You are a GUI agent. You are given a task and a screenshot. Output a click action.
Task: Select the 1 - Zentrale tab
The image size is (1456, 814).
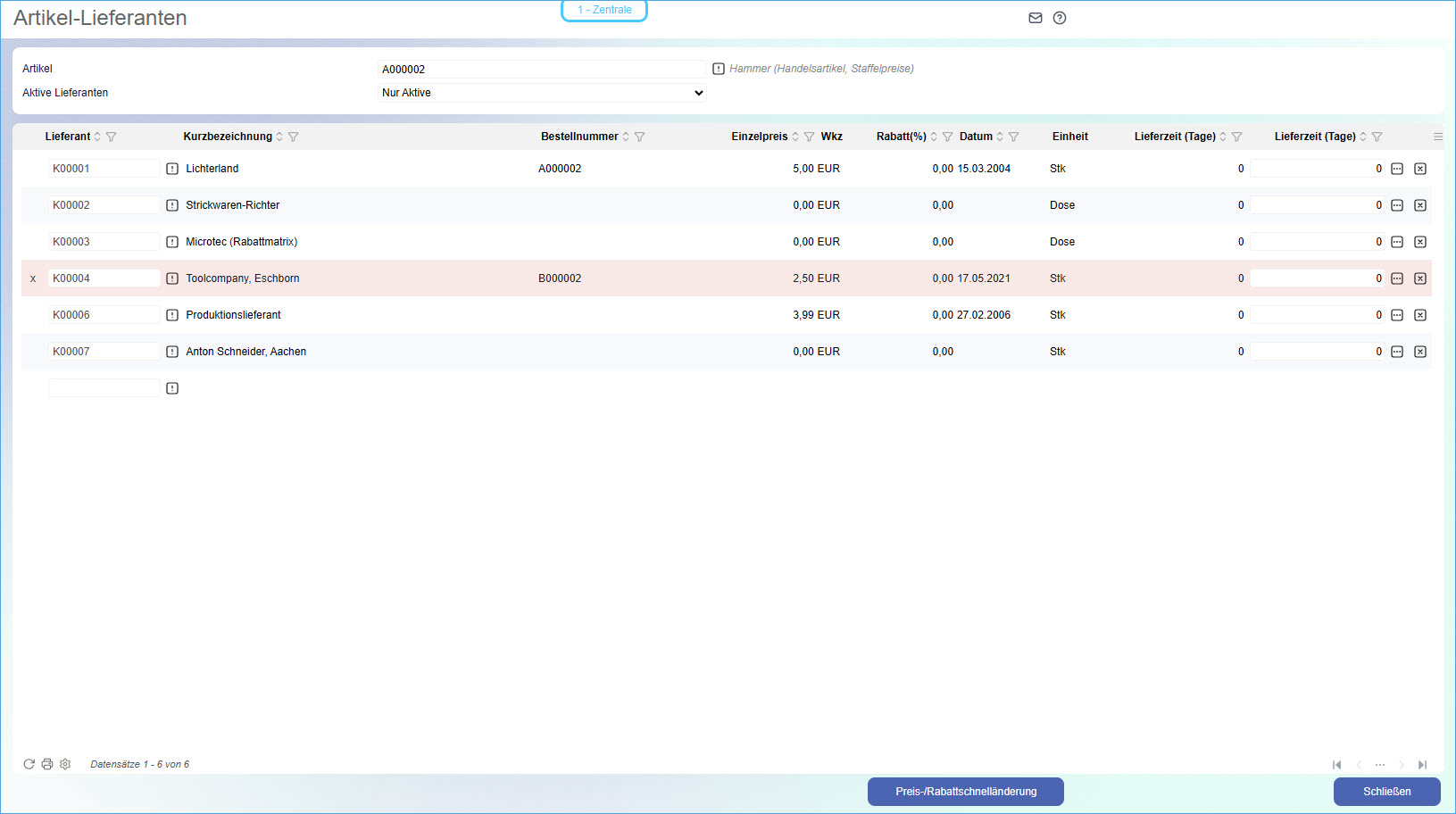pos(604,10)
